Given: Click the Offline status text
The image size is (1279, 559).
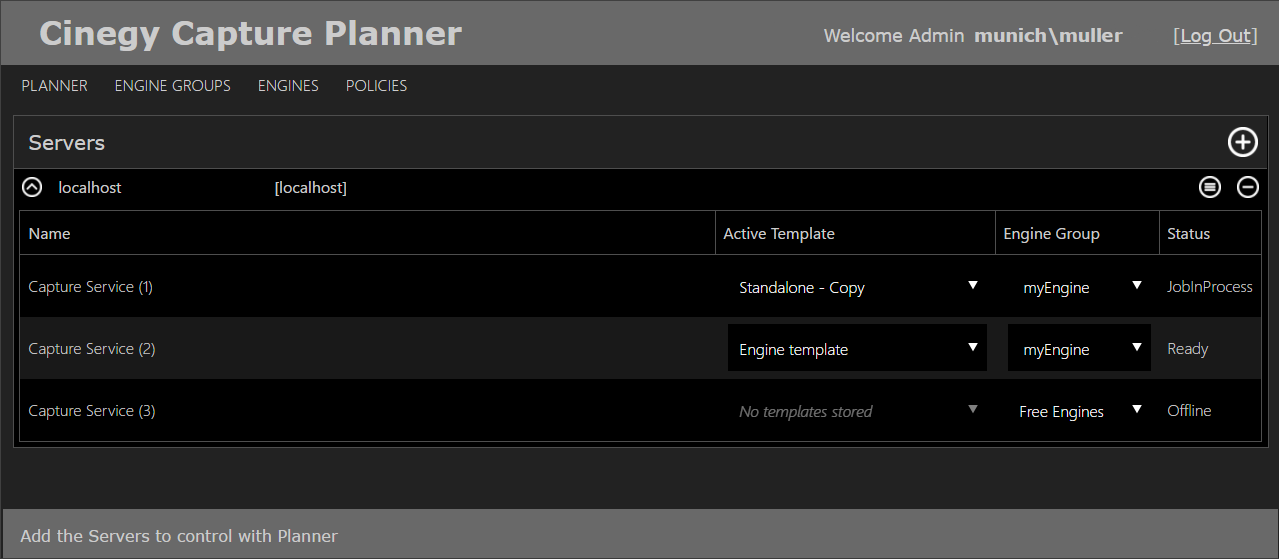Looking at the screenshot, I should point(1189,411).
